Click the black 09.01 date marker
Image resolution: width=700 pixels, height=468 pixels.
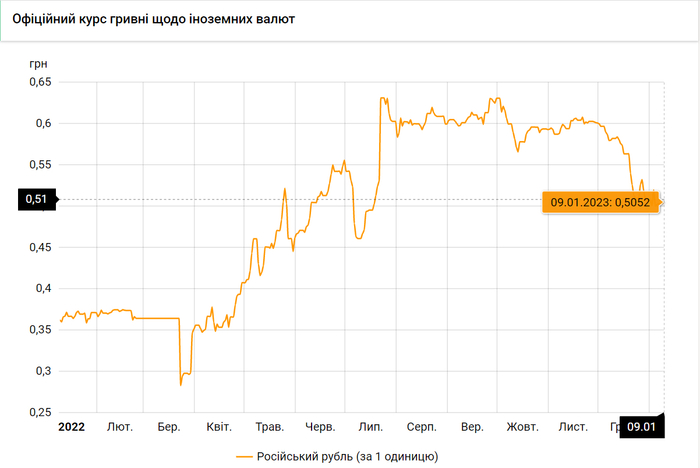click(643, 427)
